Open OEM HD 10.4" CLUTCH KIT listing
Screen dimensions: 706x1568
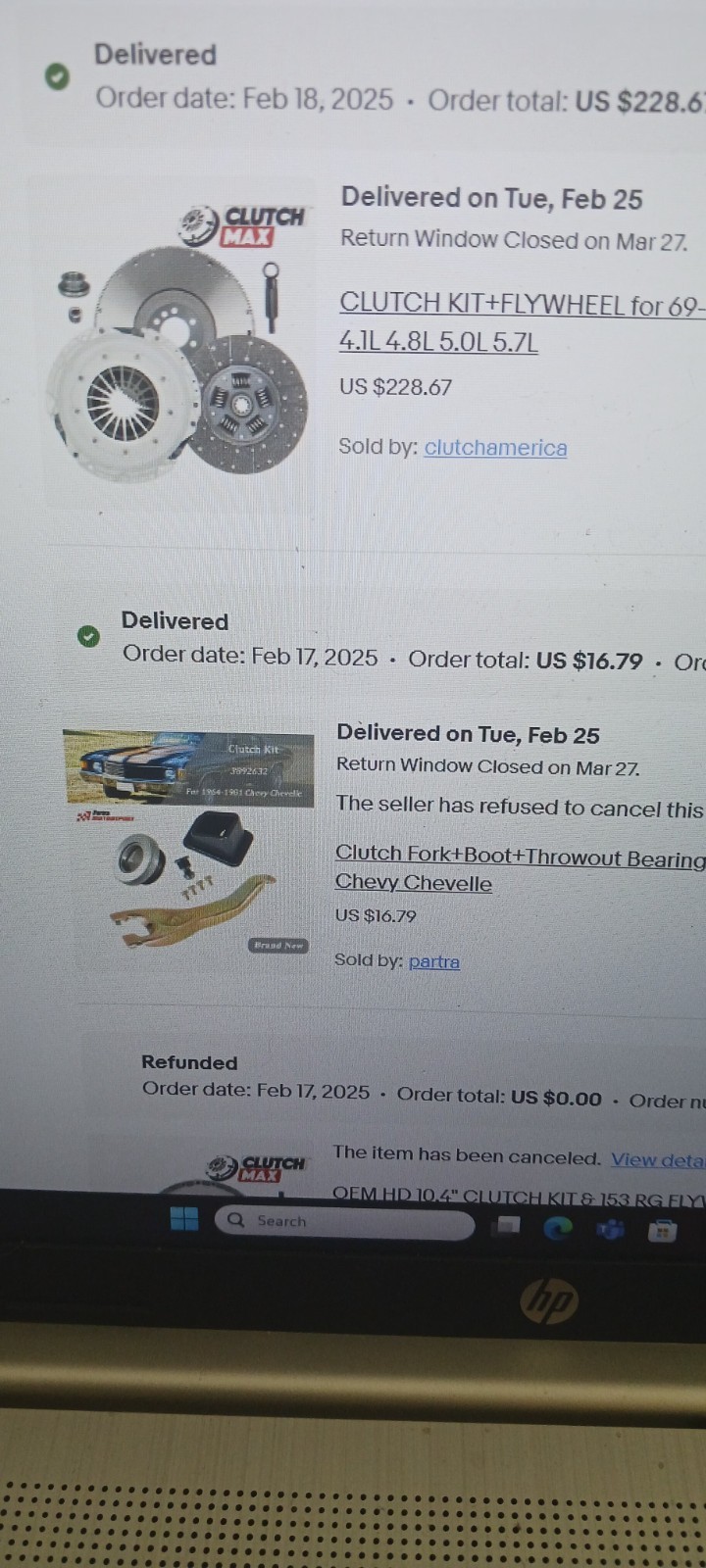(x=520, y=1197)
